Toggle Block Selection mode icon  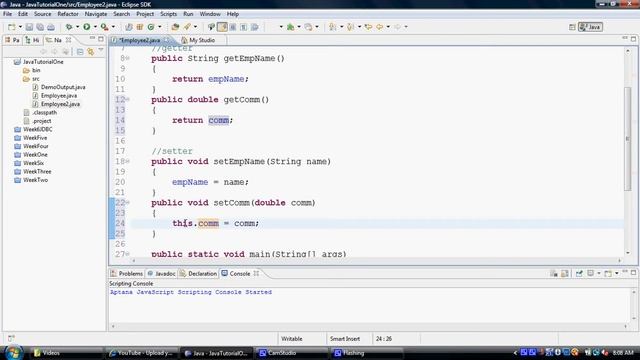[x=233, y=27]
